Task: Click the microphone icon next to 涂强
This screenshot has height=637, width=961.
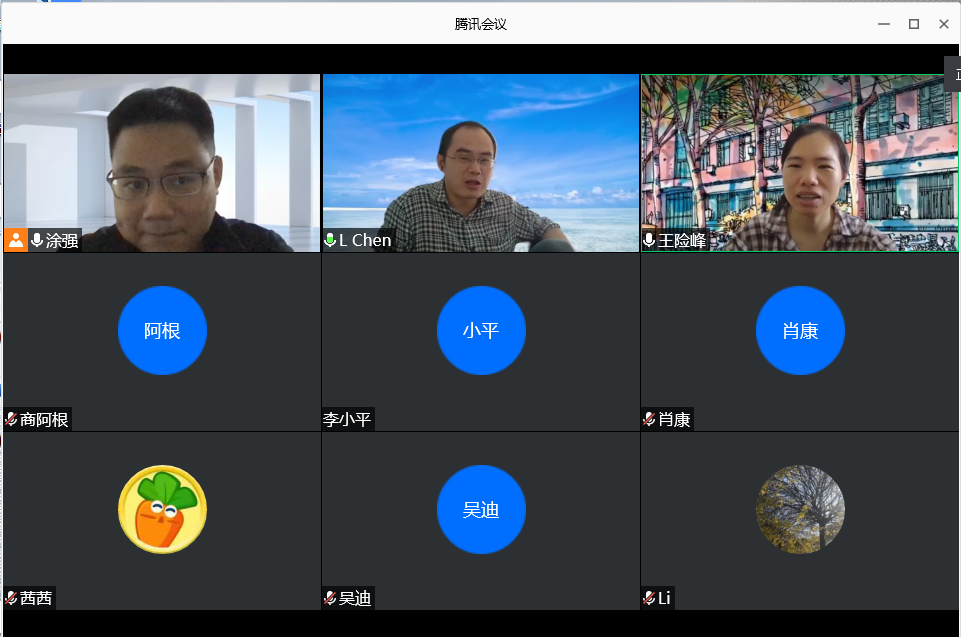Action: click(x=37, y=240)
